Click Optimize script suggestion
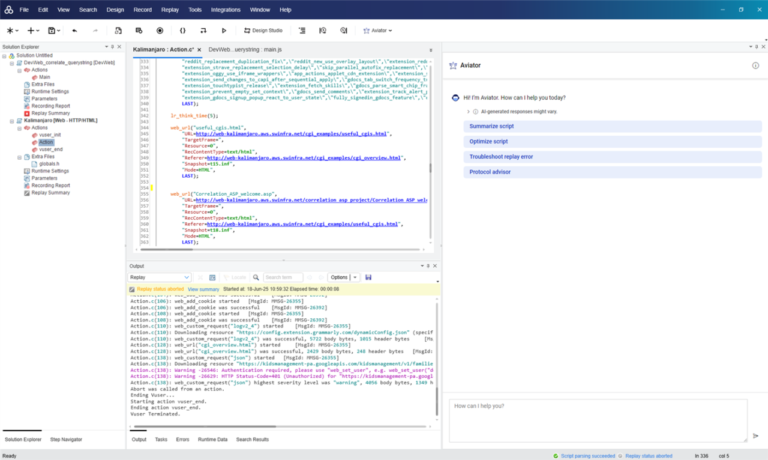768x460 pixels. click(612, 142)
